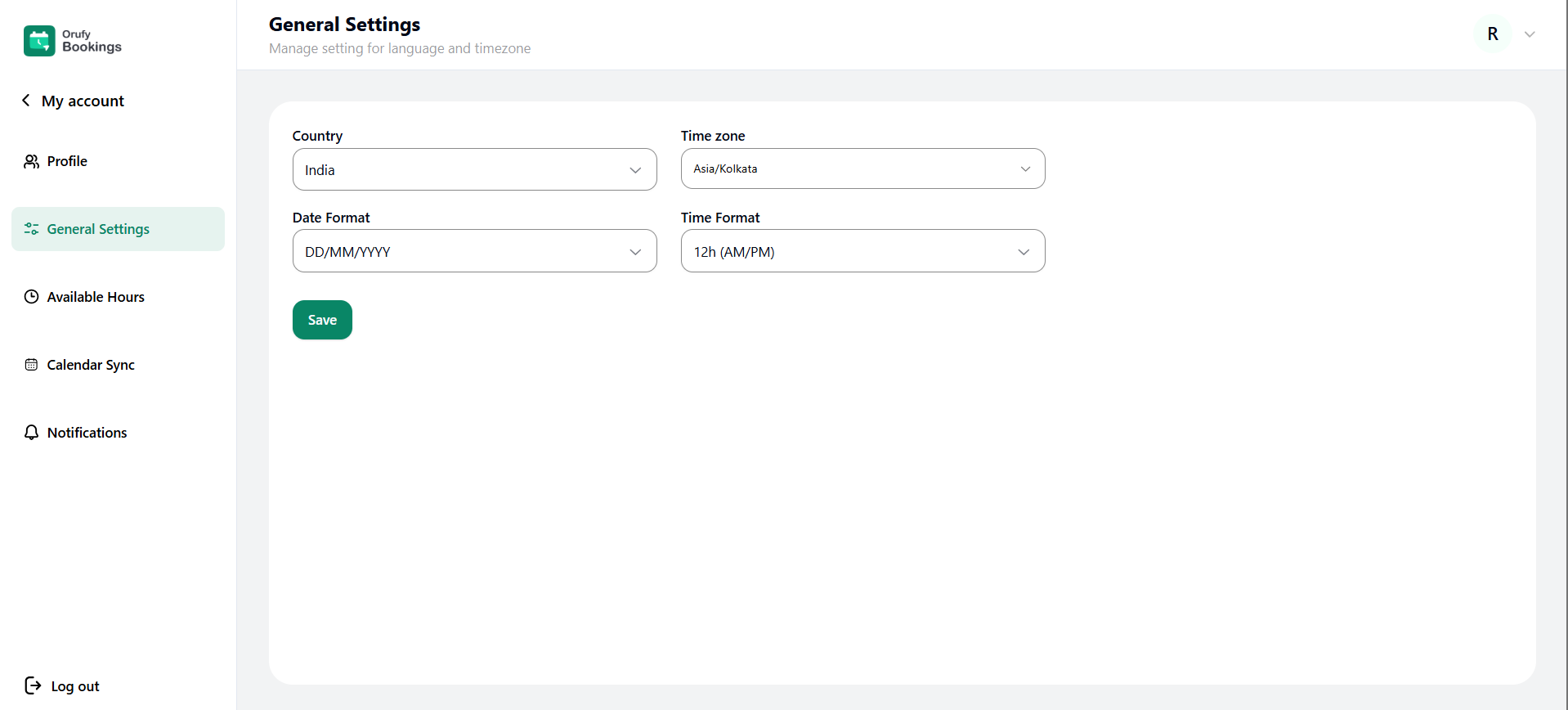
Task: Click the Profile person icon
Action: pos(31,161)
